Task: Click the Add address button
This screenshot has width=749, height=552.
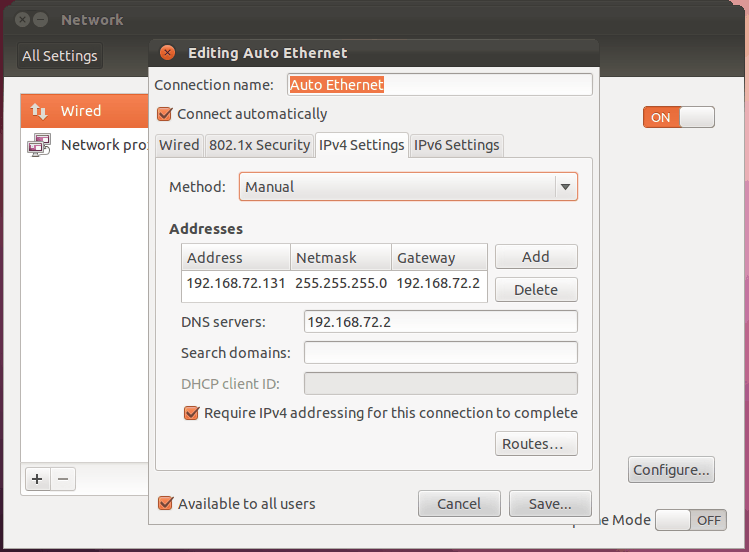Action: 535,257
